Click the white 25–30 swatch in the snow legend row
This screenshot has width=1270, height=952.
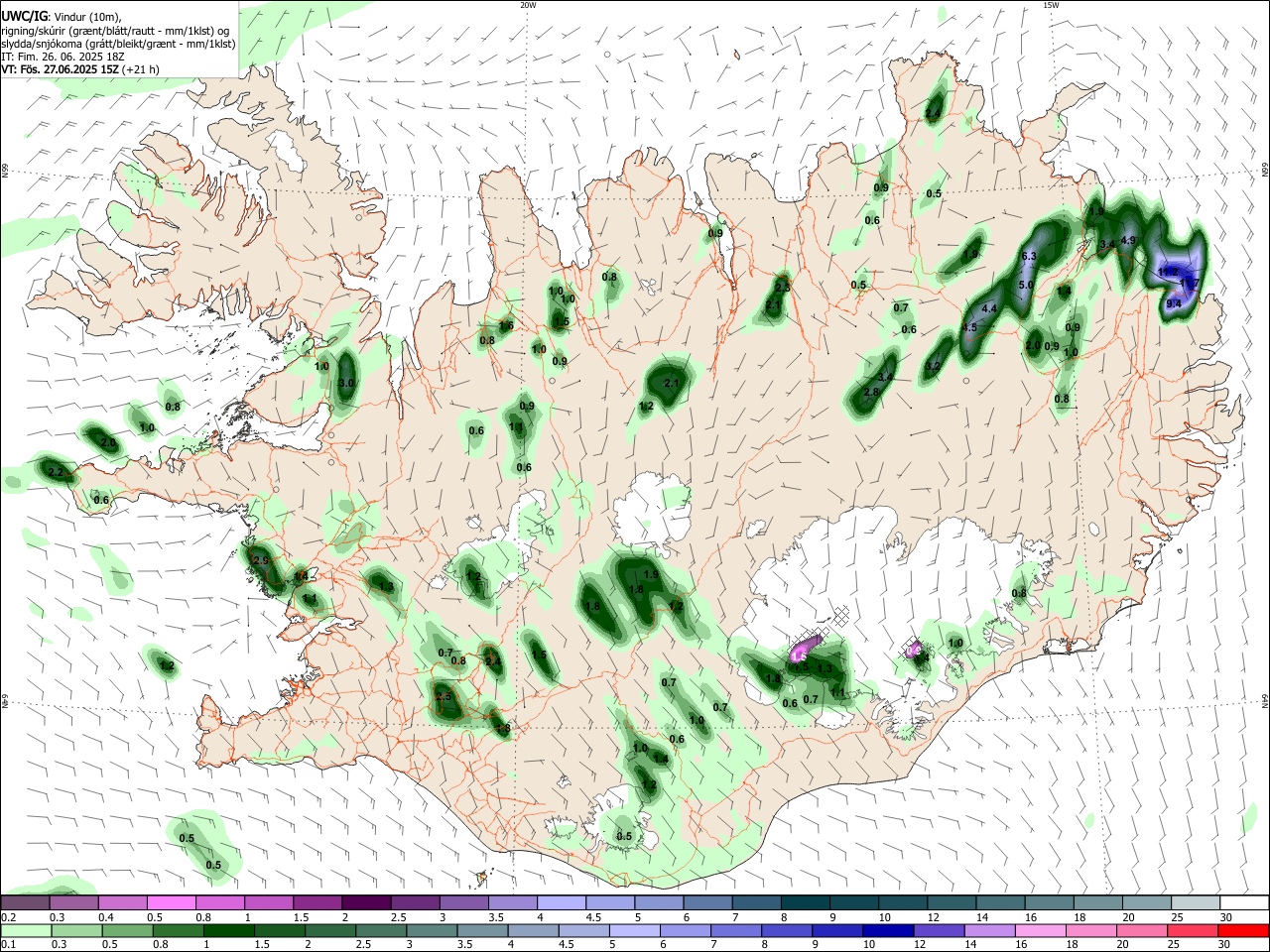click(1243, 902)
